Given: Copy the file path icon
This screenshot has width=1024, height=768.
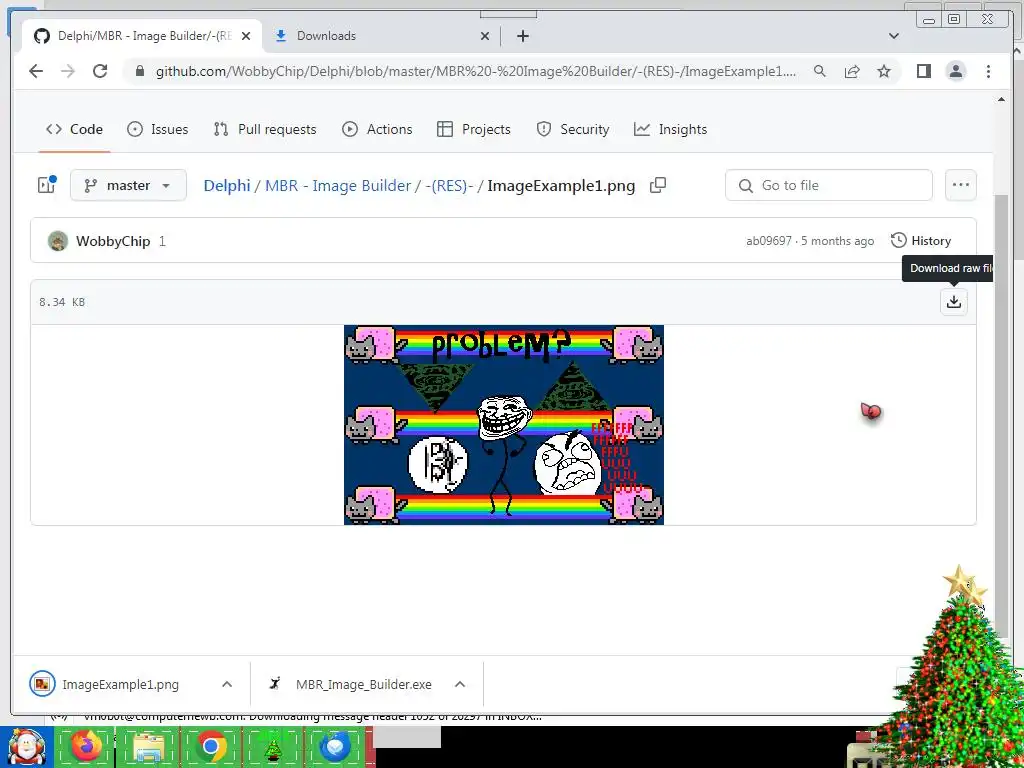Looking at the screenshot, I should 658,185.
